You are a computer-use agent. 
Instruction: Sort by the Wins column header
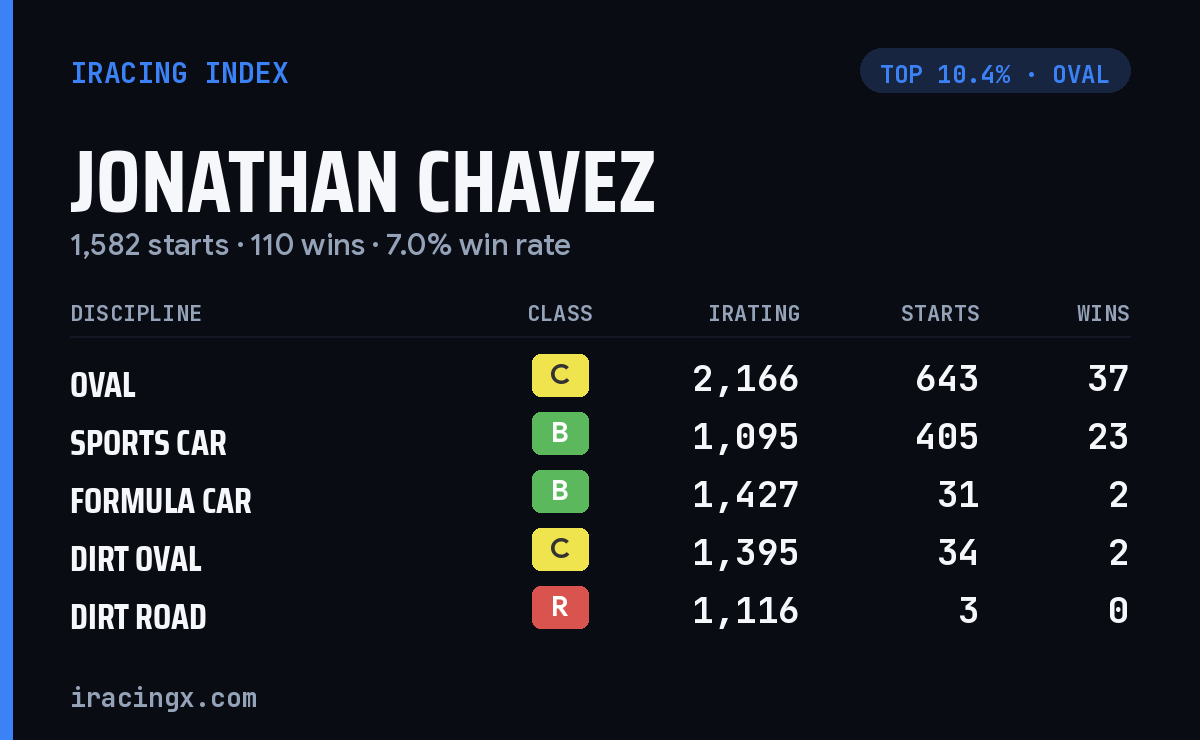coord(1103,314)
